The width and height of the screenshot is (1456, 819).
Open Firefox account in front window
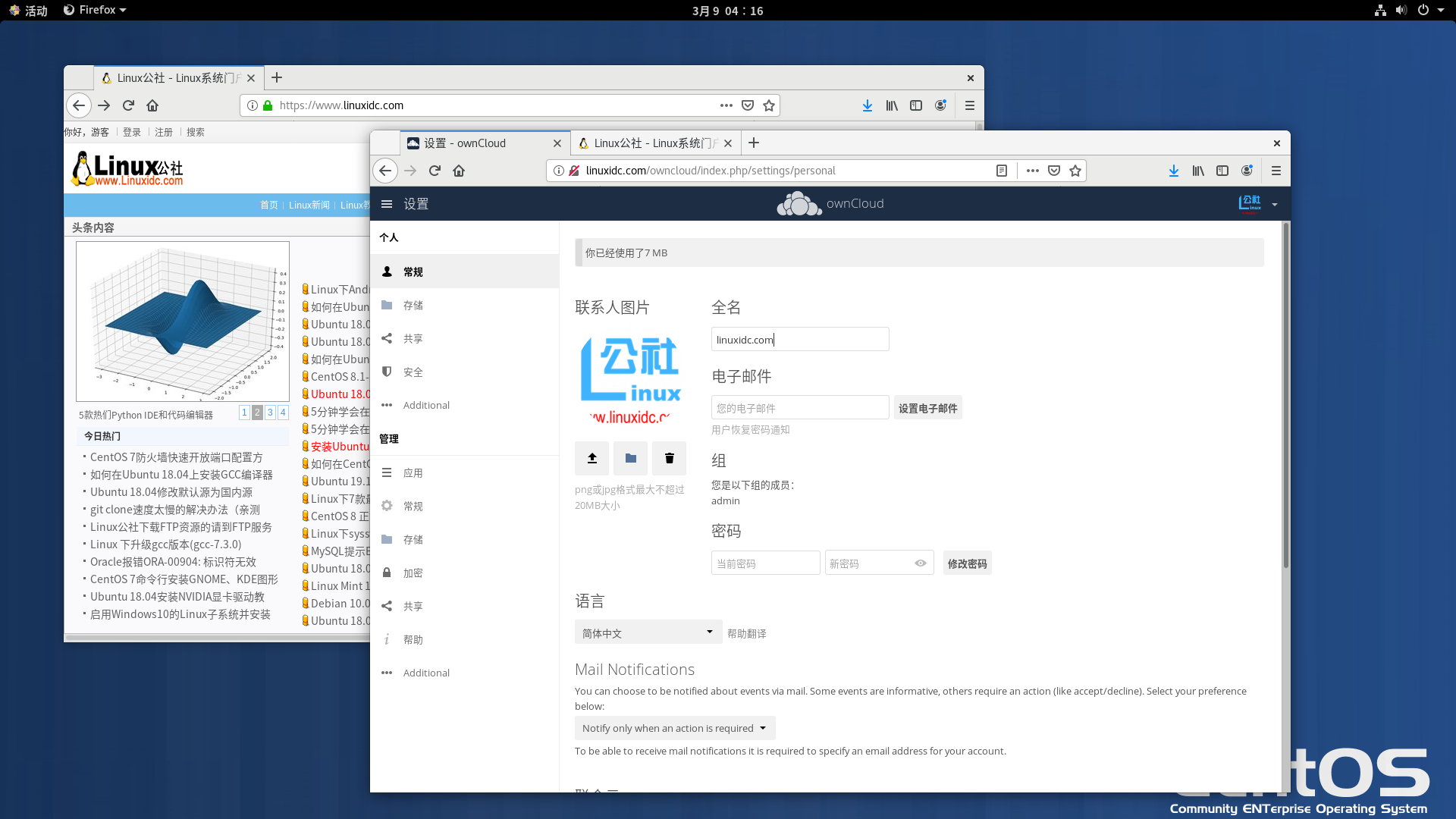point(1247,171)
